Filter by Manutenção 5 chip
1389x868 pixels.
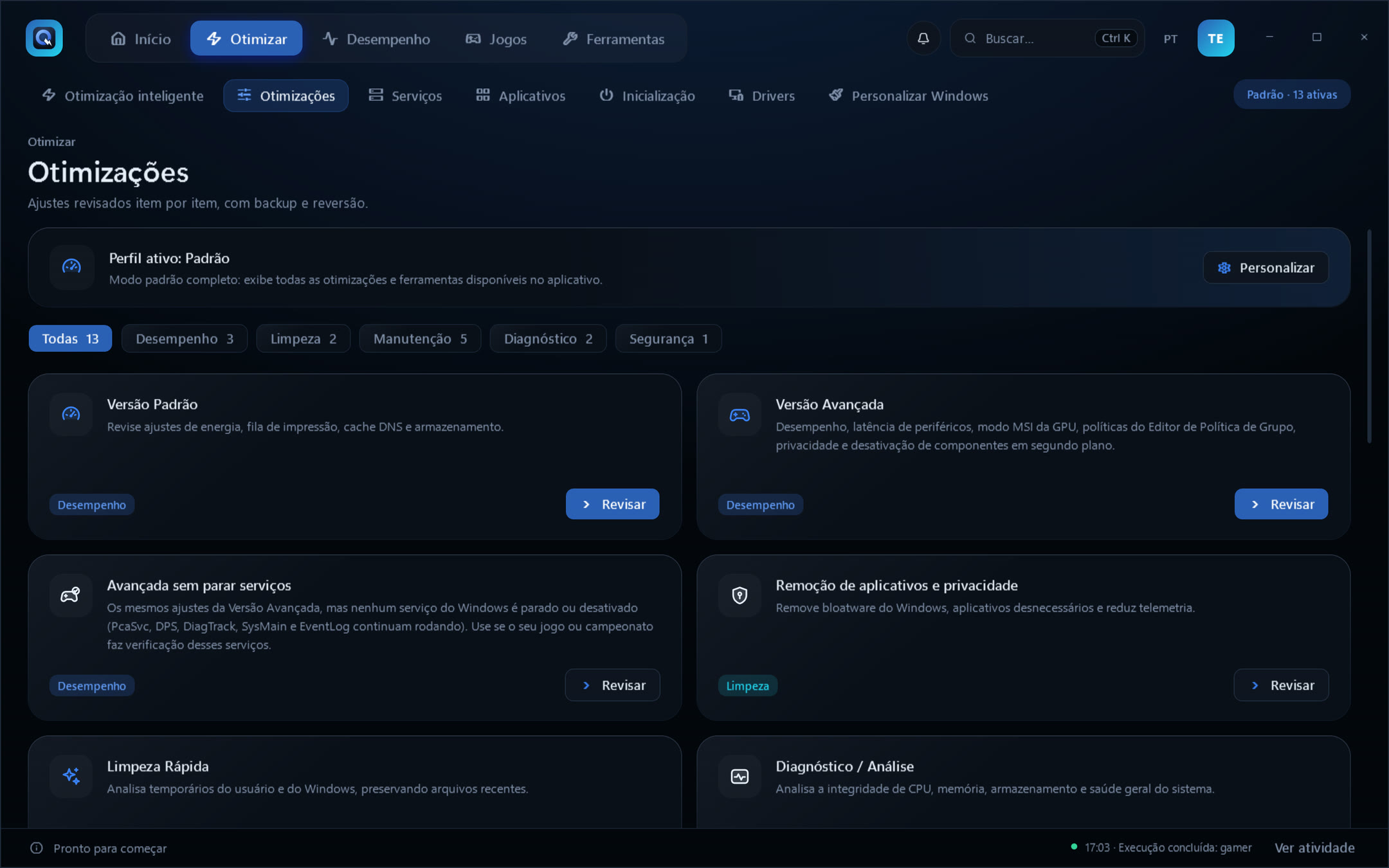(x=420, y=338)
